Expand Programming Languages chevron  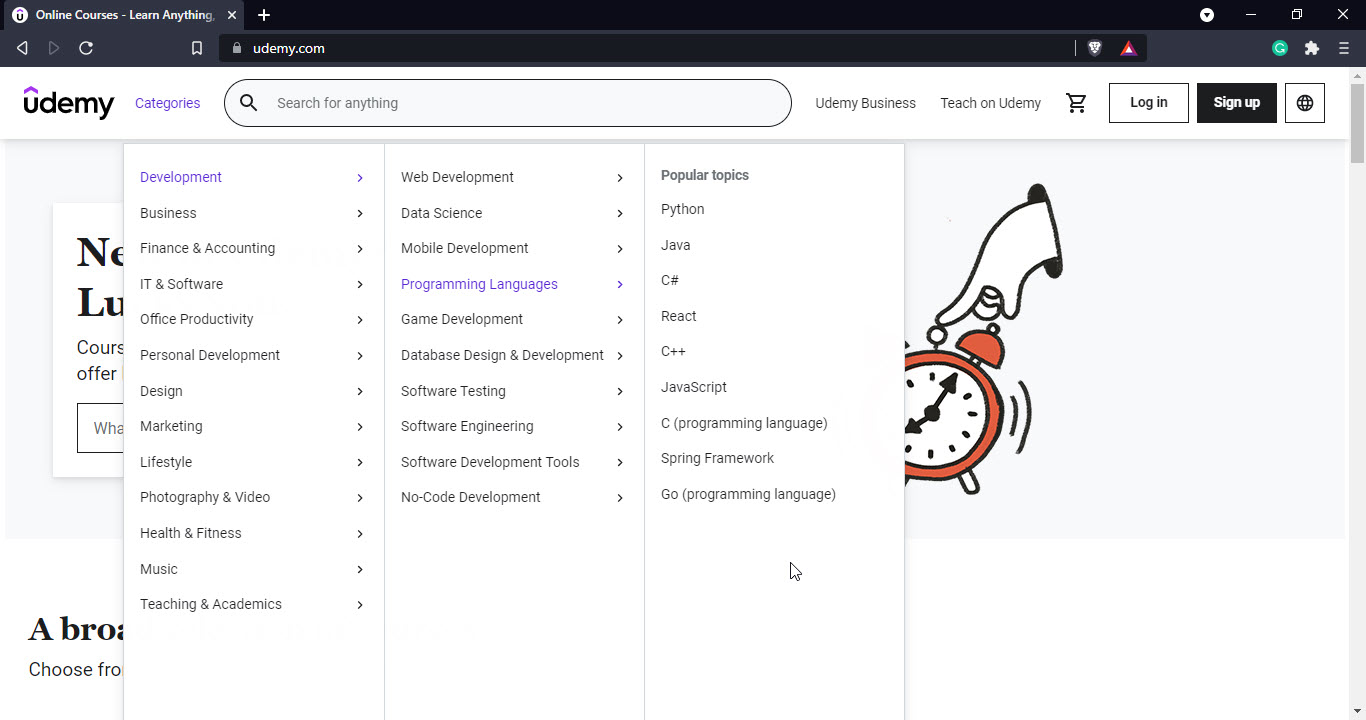tap(620, 284)
